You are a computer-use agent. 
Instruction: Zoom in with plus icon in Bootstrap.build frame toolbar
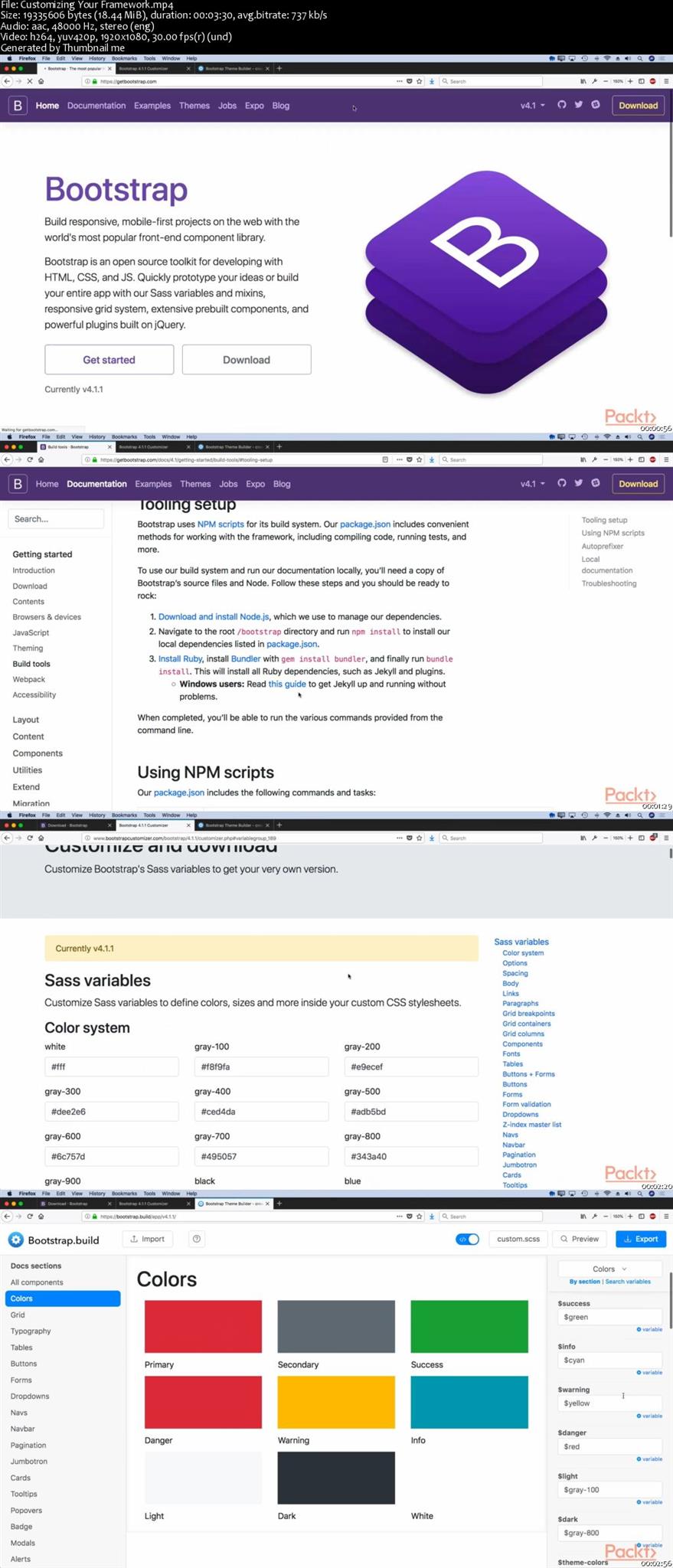coord(630,1216)
